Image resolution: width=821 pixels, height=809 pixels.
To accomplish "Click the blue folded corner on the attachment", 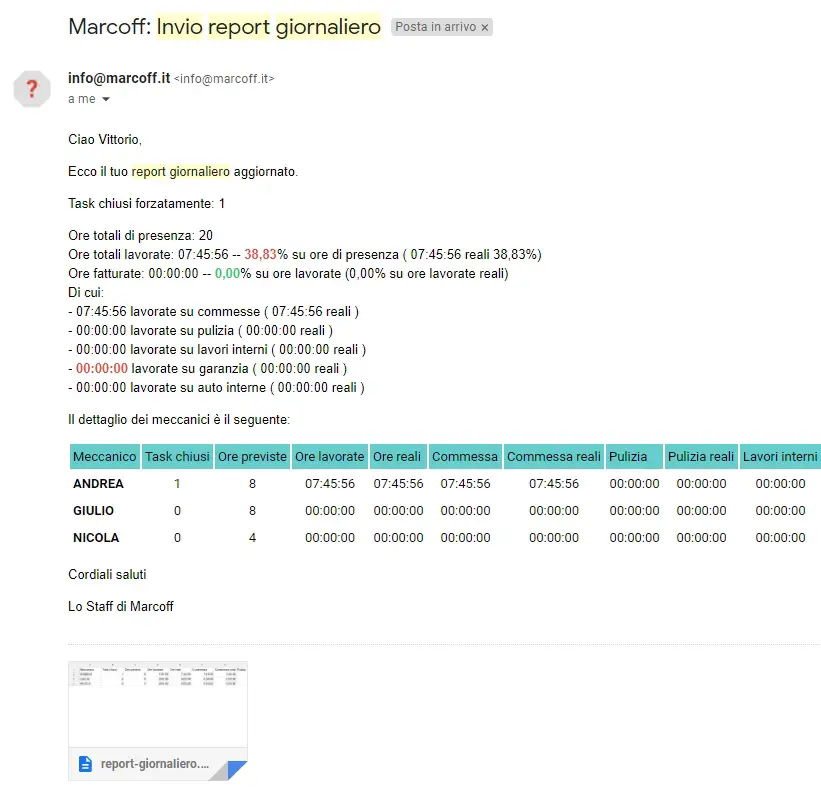I will coord(236,769).
